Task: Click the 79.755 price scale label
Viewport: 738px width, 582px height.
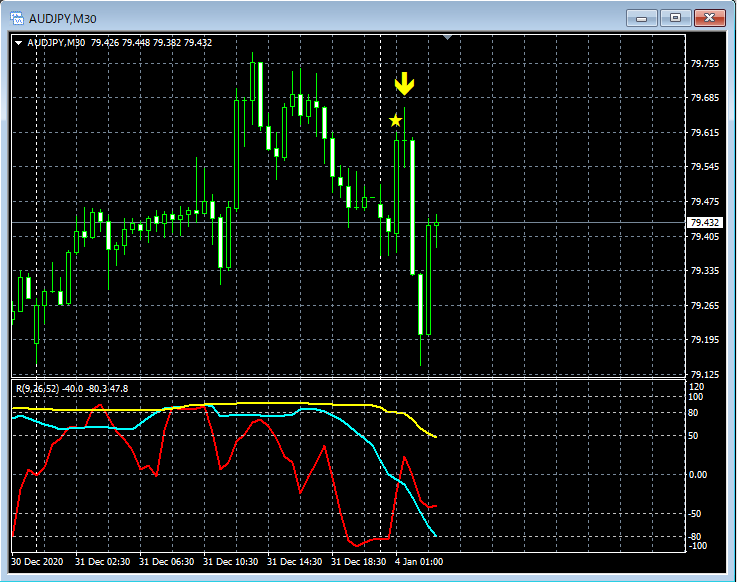Action: (x=705, y=64)
